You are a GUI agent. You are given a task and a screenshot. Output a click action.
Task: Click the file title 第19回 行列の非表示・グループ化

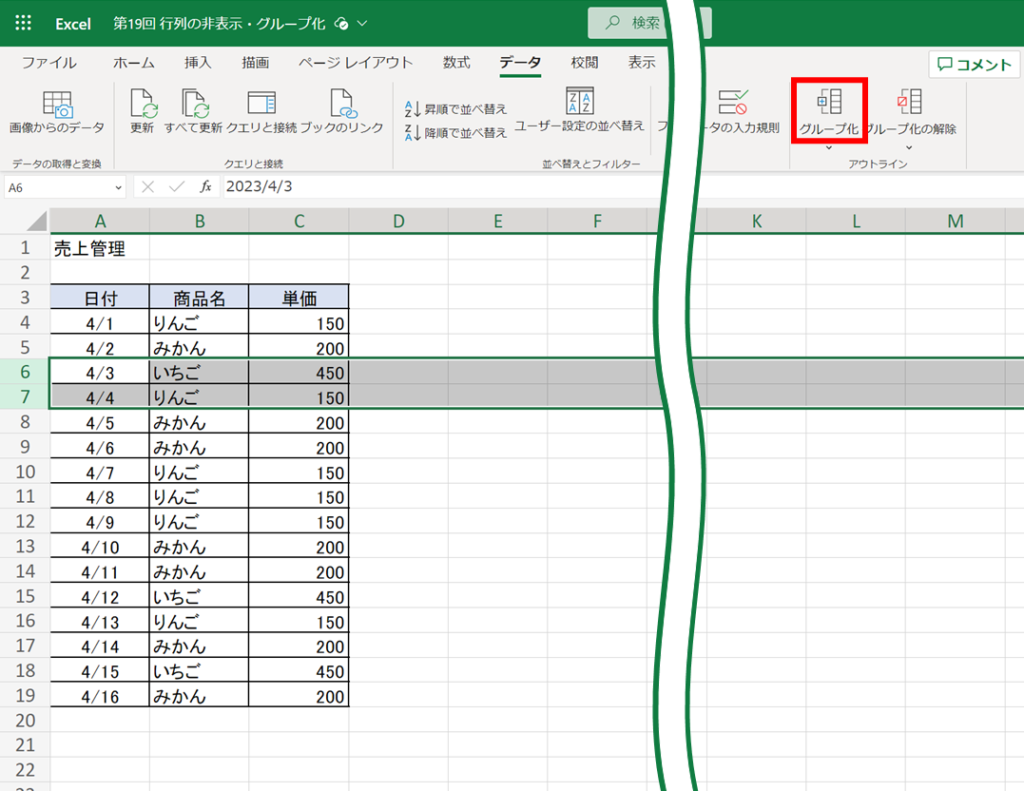(219, 24)
